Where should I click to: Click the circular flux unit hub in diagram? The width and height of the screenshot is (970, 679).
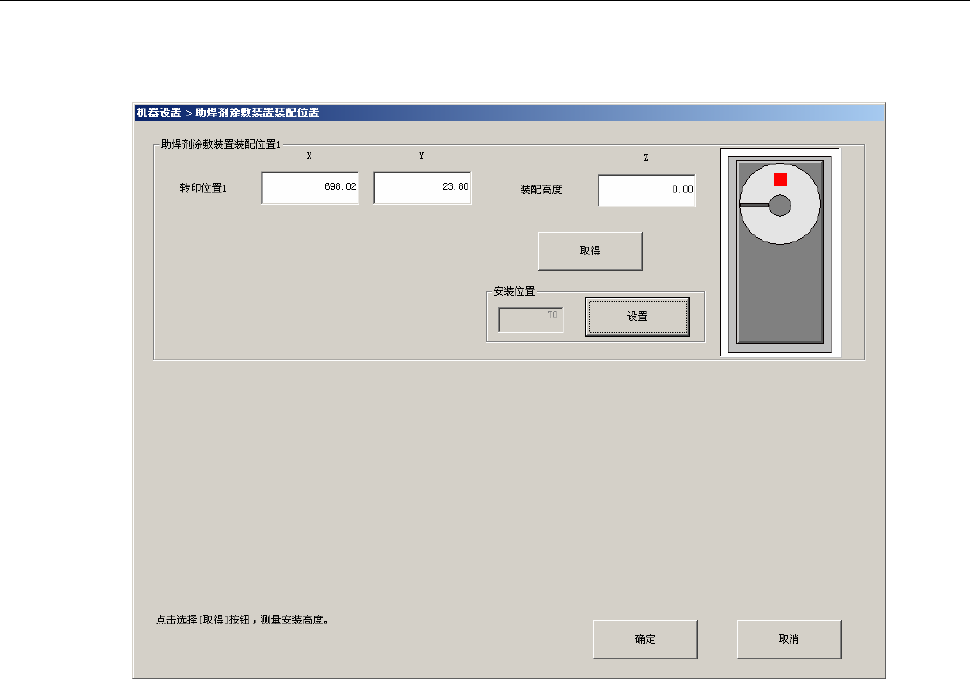(x=779, y=205)
